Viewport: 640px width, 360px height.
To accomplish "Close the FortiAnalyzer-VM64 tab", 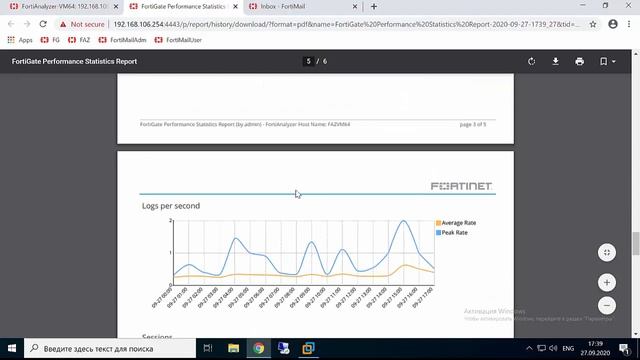I will 116,7.
